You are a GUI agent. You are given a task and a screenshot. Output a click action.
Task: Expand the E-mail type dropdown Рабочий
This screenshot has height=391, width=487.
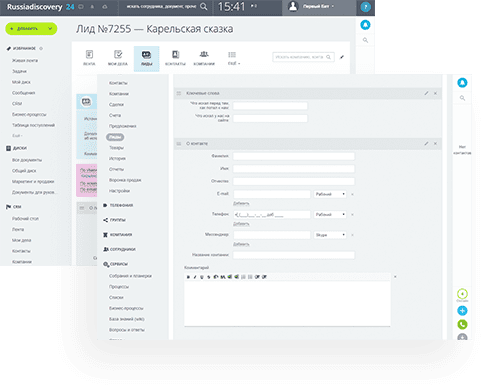(330, 194)
